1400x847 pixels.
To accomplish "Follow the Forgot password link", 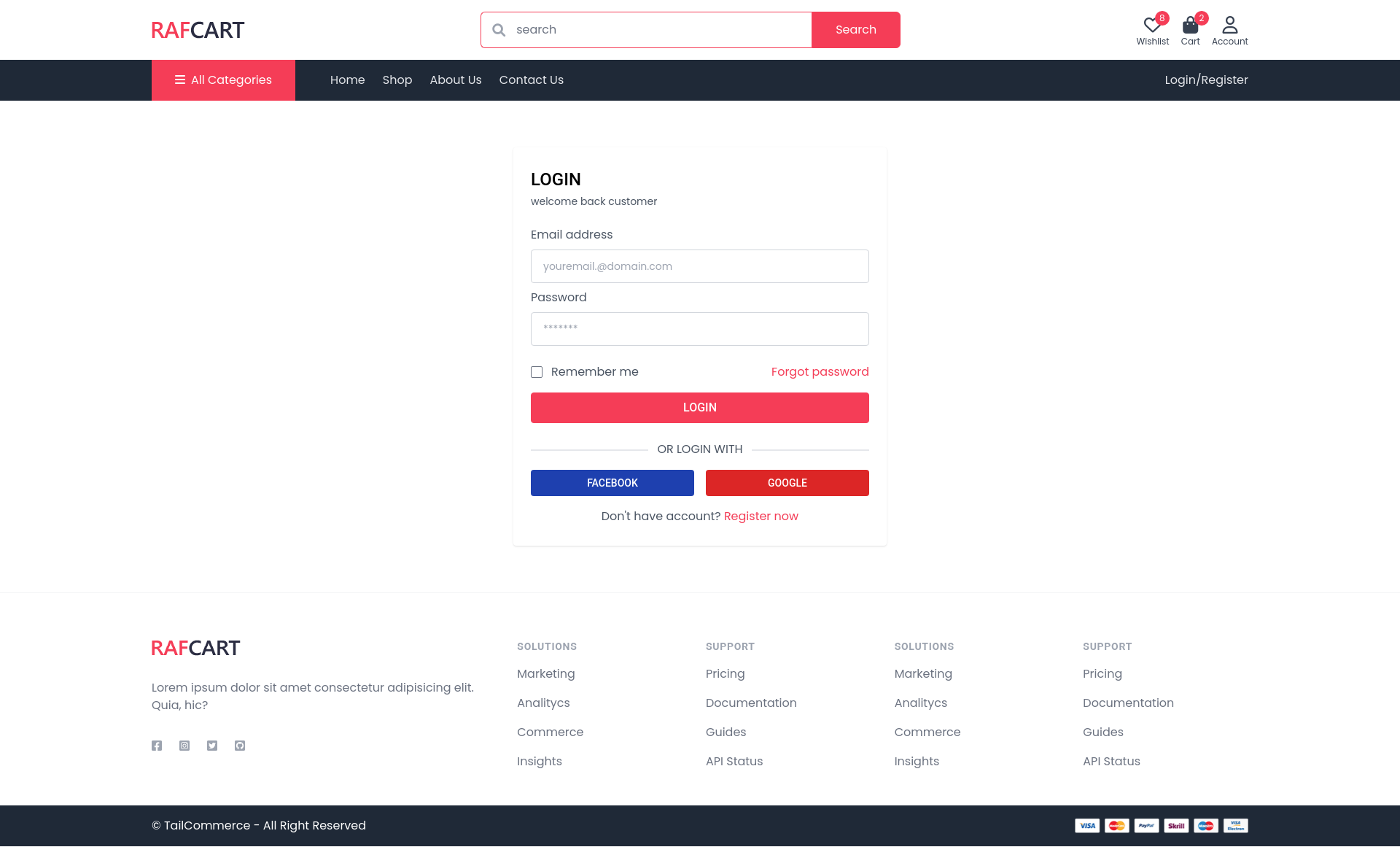I will click(820, 372).
